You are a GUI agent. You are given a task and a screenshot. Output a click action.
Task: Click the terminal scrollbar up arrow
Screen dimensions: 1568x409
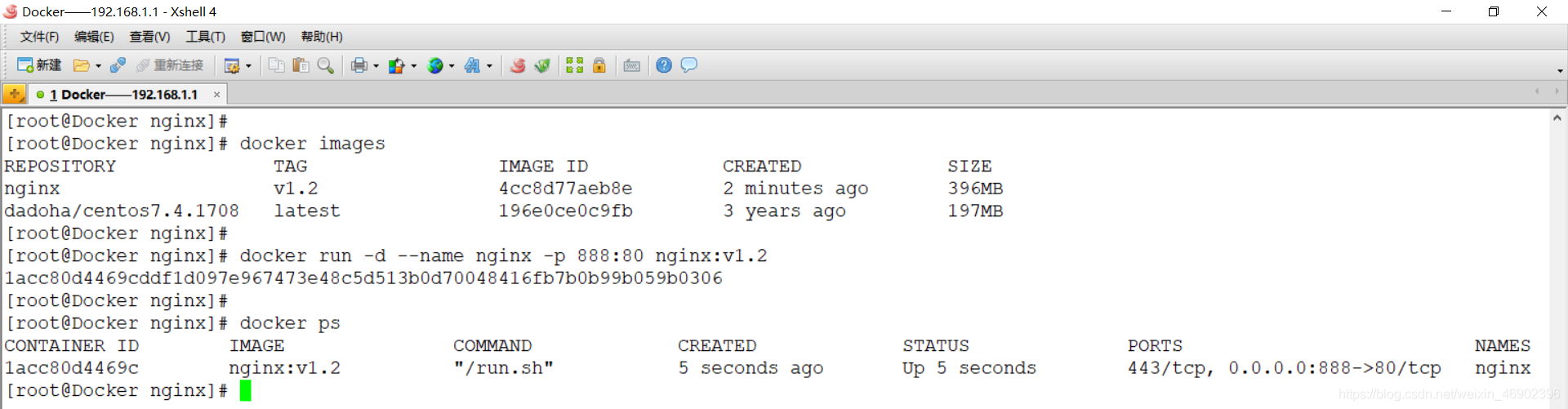1557,118
